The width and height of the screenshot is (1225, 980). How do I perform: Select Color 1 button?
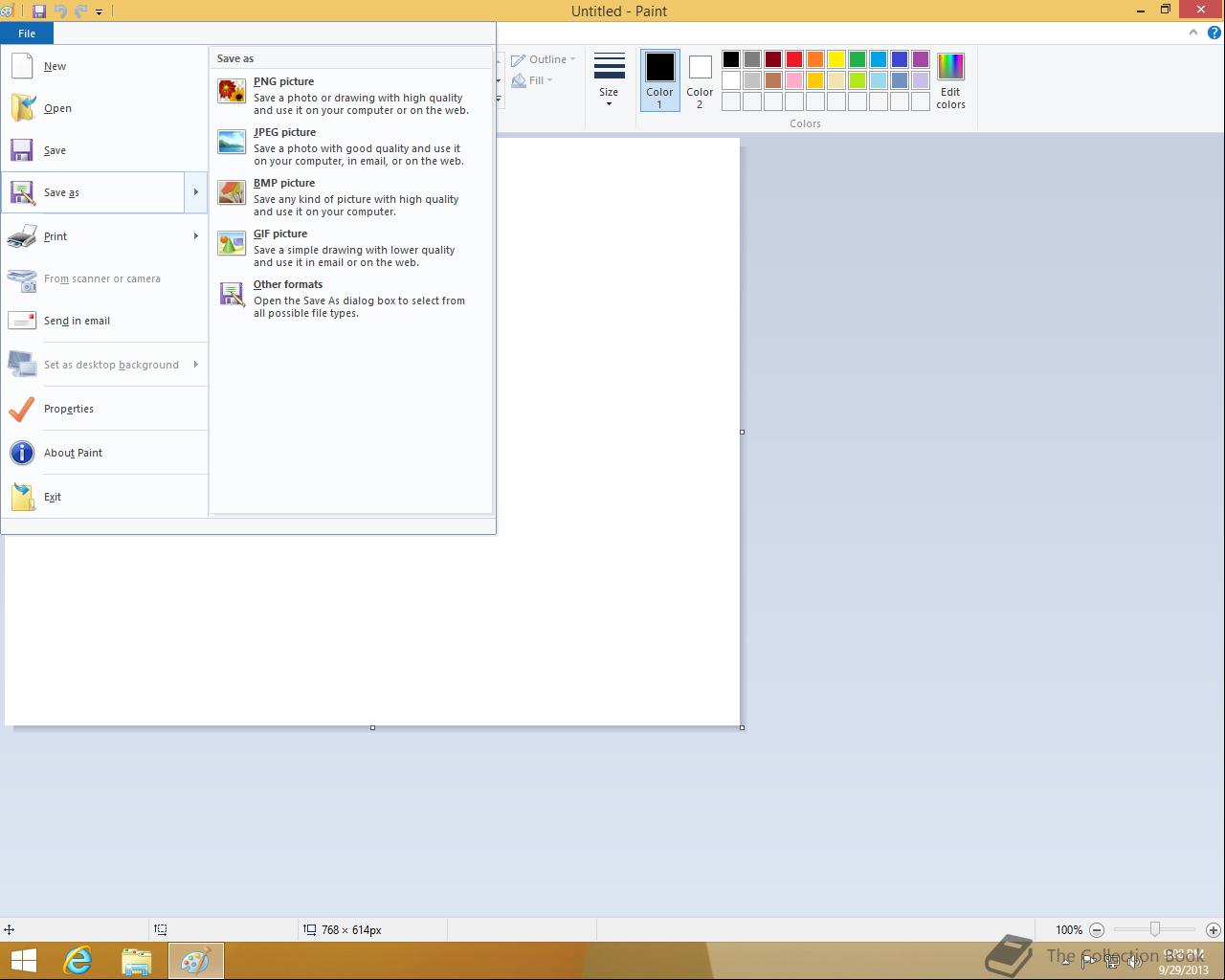659,80
